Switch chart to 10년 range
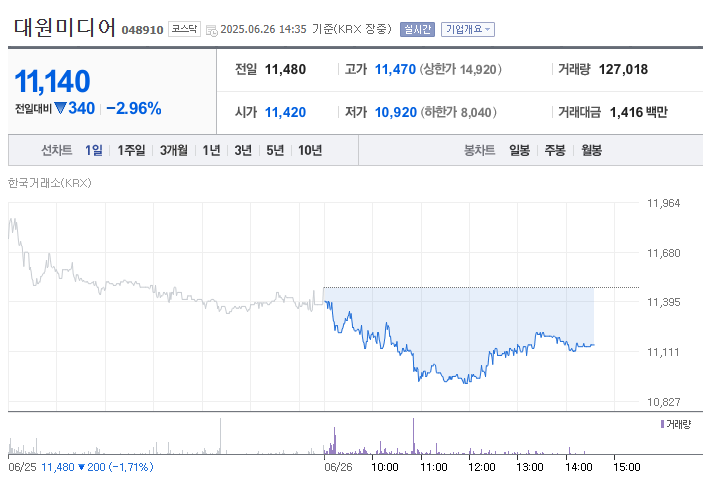Viewport: 703px width, 480px height. 310,150
